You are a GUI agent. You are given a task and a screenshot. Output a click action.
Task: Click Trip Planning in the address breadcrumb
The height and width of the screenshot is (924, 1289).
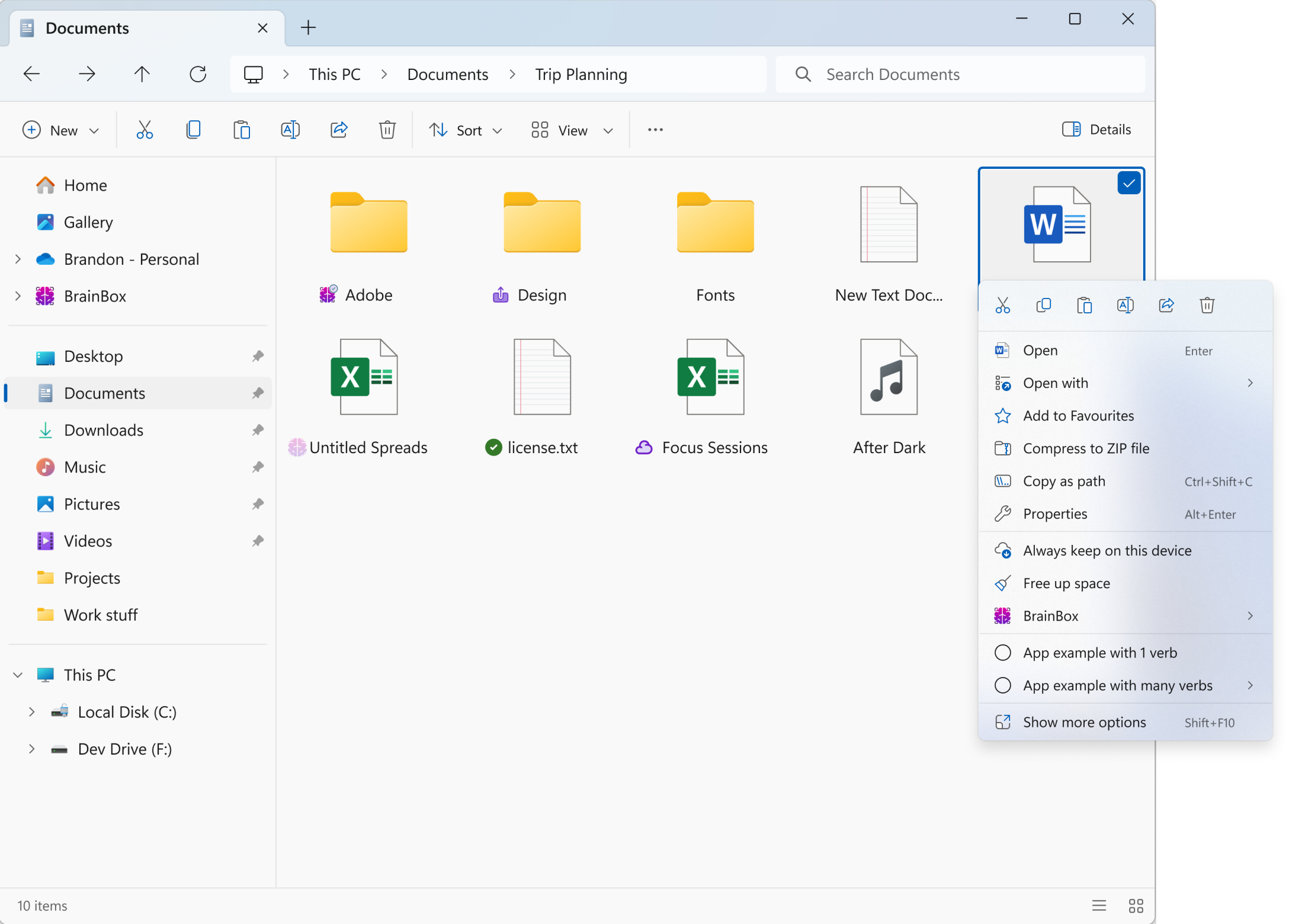(581, 74)
